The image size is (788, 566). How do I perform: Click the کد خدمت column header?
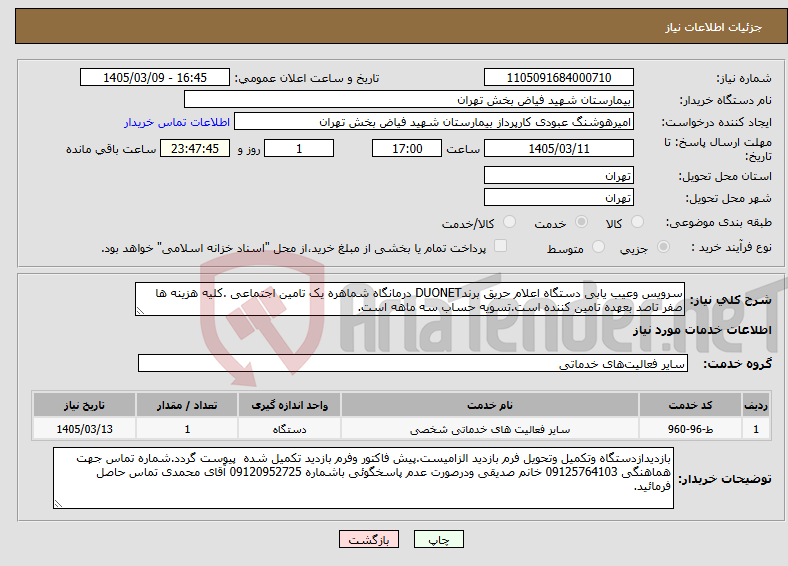691,405
